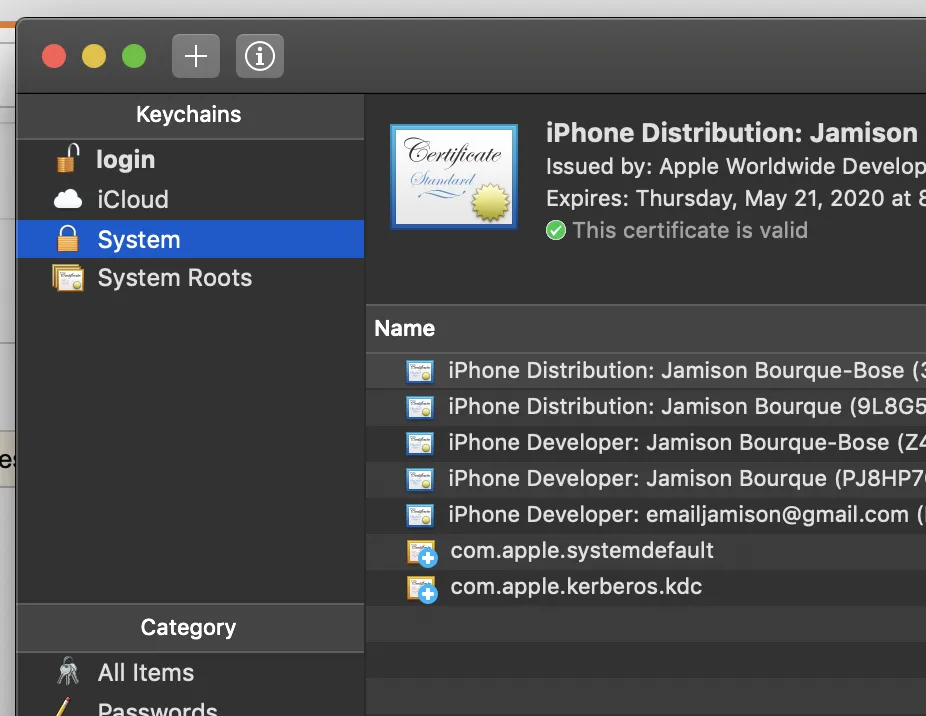The width and height of the screenshot is (926, 716).
Task: Click the green valid-certificate checkmark icon
Action: (x=556, y=230)
